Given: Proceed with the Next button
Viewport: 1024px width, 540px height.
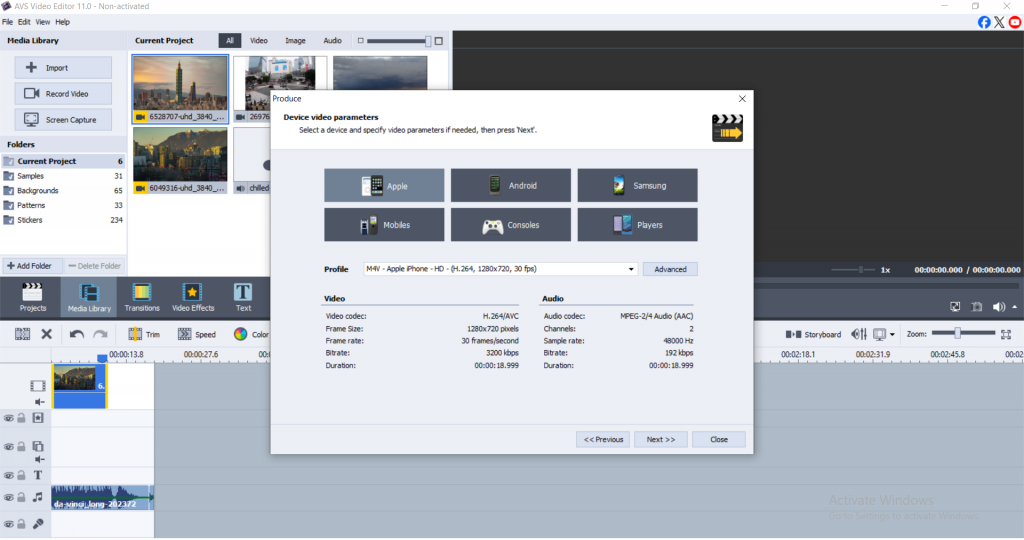Looking at the screenshot, I should (x=660, y=439).
